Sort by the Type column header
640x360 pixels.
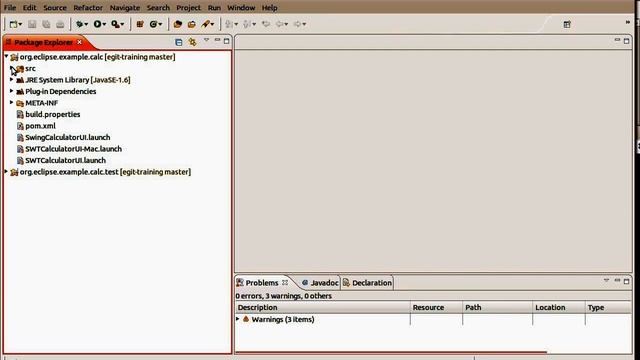tap(608, 307)
